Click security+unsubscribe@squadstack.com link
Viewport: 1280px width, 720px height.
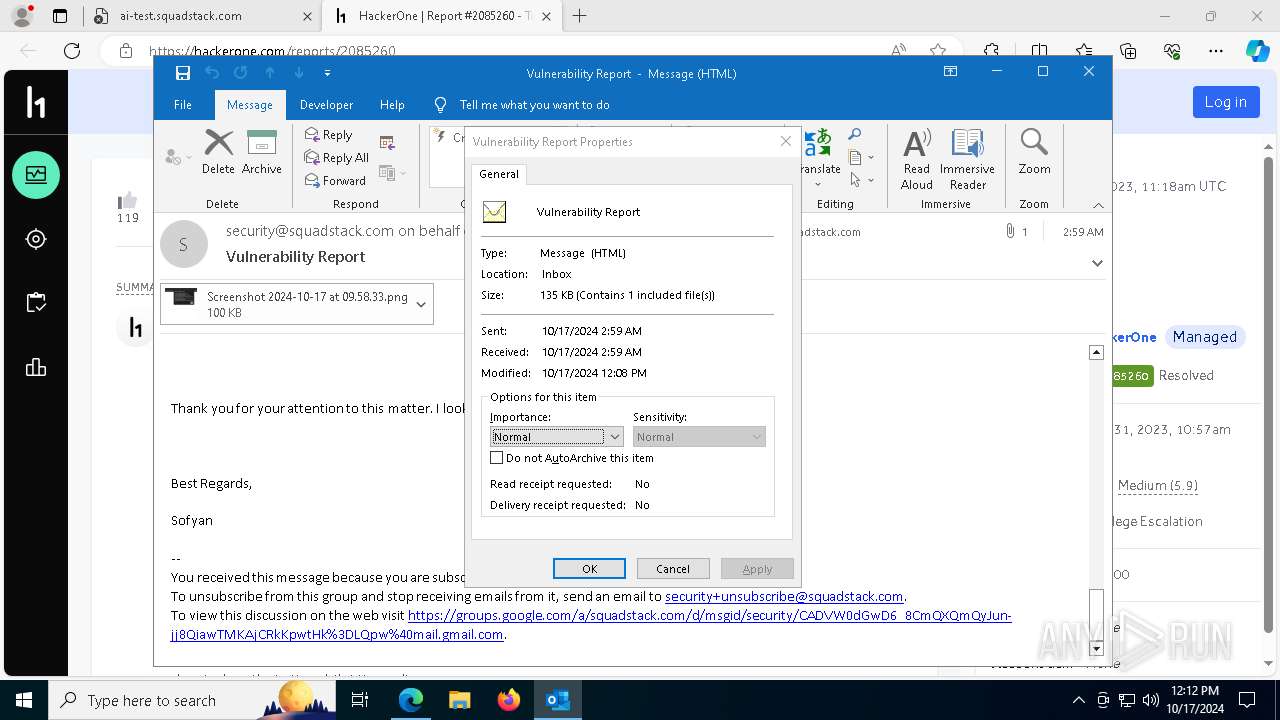784,596
